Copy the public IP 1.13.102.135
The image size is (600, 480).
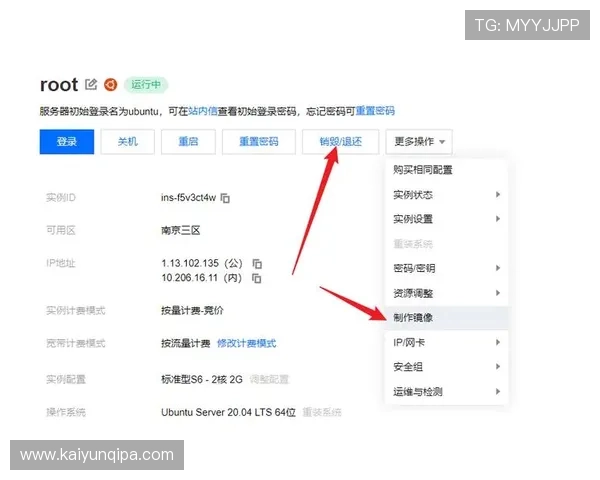[x=257, y=264]
